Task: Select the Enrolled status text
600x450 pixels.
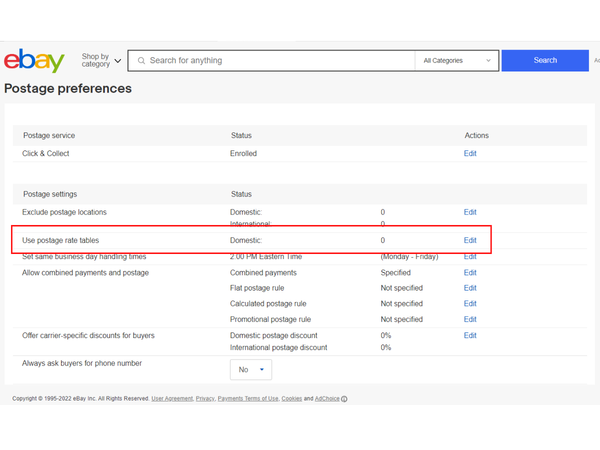Action: pyautogui.click(x=243, y=153)
